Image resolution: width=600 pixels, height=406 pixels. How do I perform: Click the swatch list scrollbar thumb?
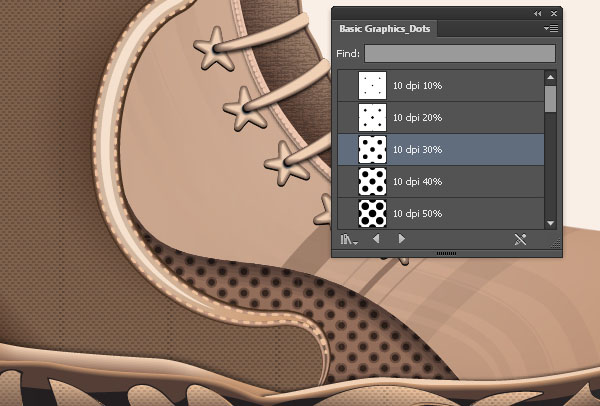pyautogui.click(x=550, y=99)
